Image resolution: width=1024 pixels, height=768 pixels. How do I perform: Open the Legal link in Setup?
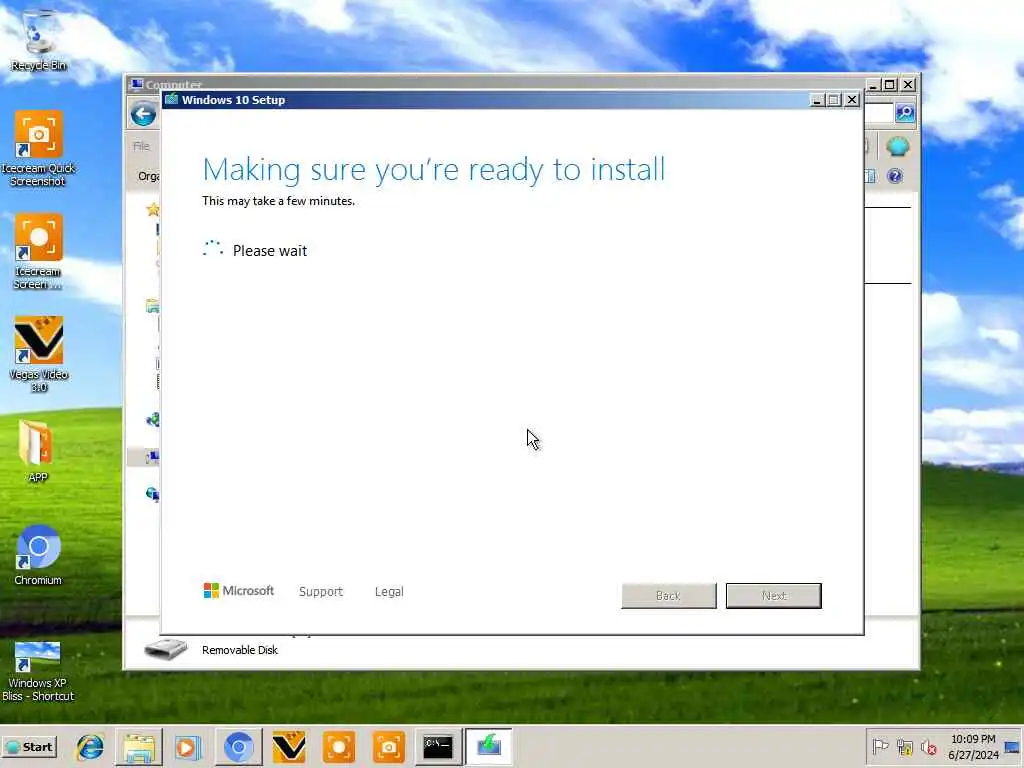tap(389, 592)
